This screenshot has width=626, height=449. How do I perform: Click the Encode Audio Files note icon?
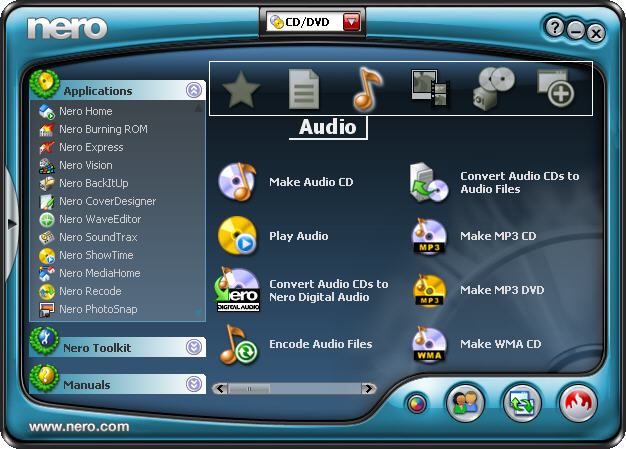click(x=239, y=344)
